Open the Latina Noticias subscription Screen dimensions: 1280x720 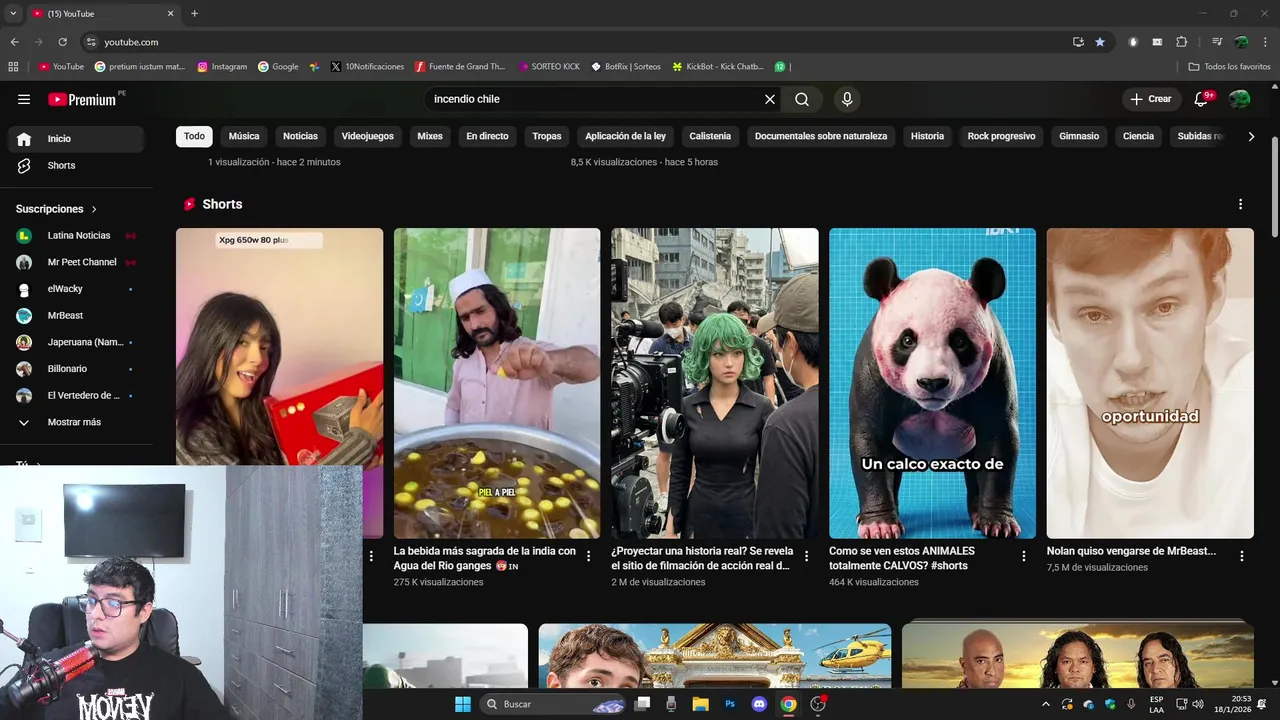76,235
